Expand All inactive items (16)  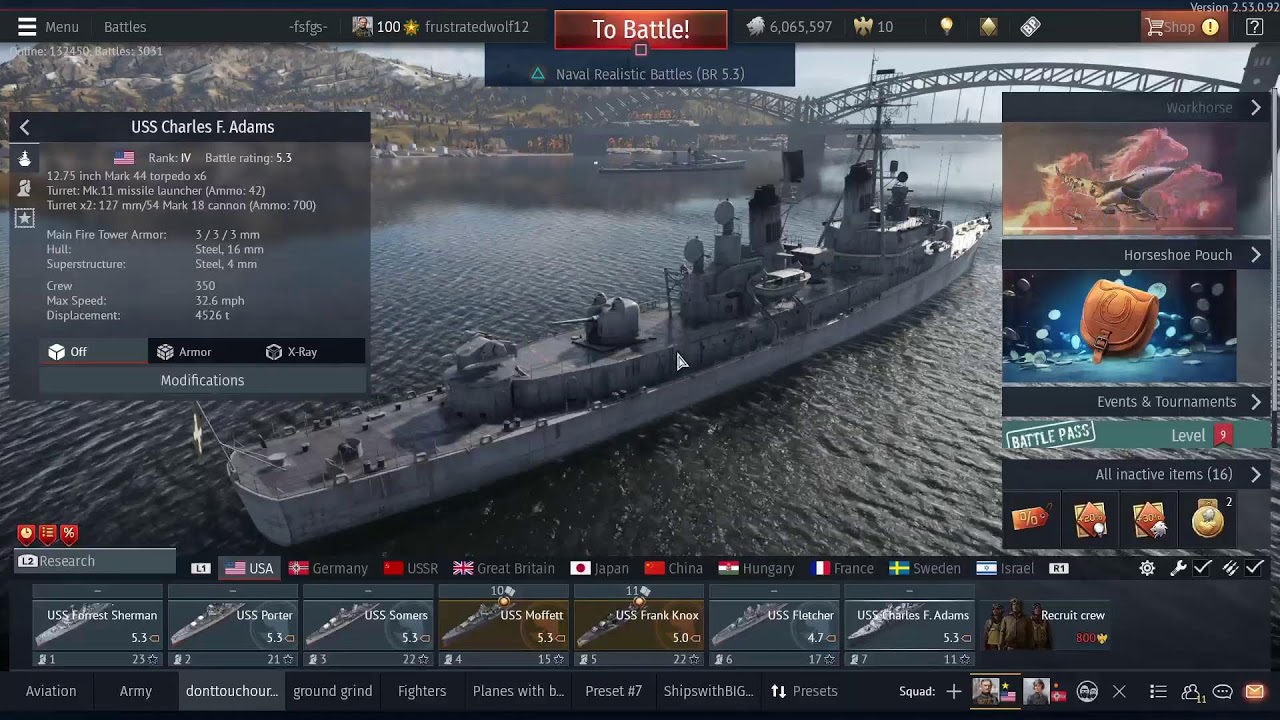[x=1137, y=475]
